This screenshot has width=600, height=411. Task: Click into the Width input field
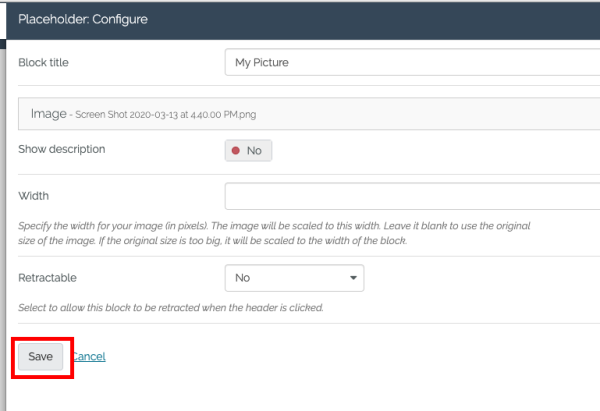click(410, 196)
